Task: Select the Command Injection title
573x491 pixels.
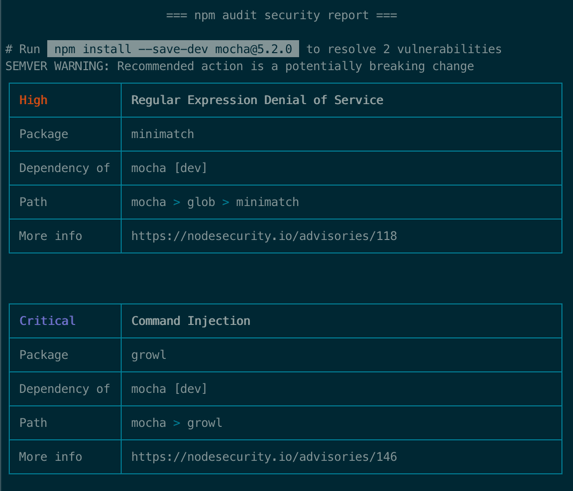Action: click(x=191, y=321)
